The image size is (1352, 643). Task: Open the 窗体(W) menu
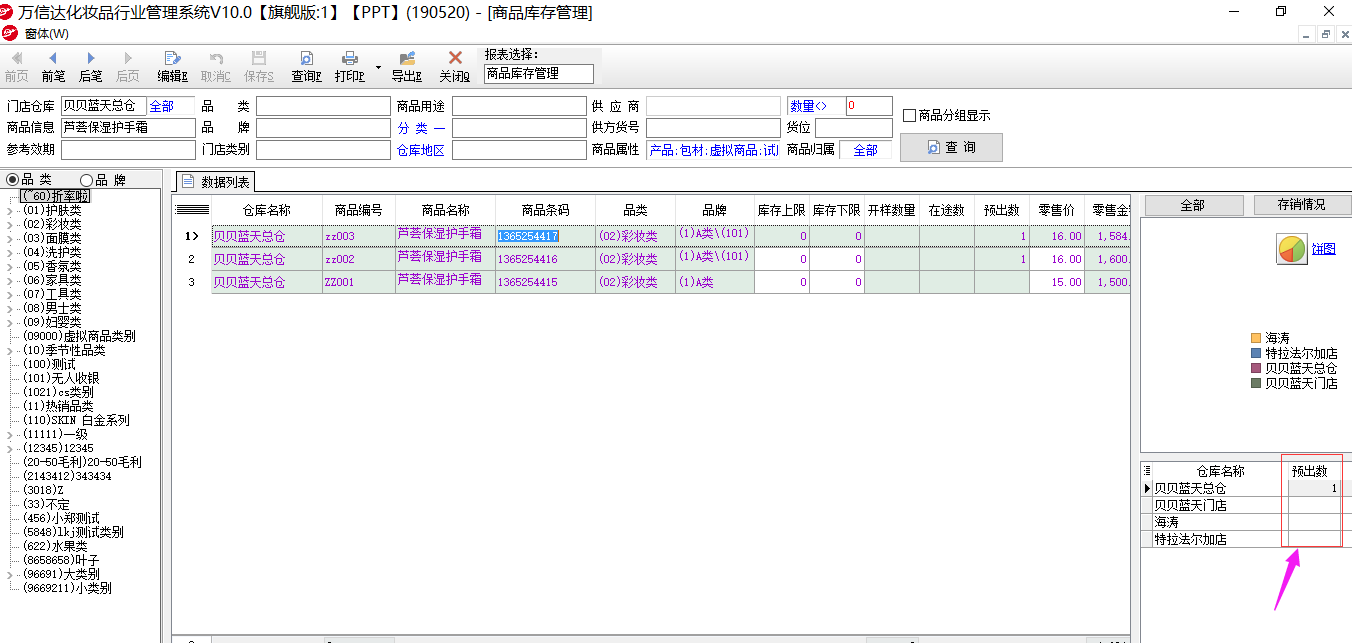click(x=46, y=34)
